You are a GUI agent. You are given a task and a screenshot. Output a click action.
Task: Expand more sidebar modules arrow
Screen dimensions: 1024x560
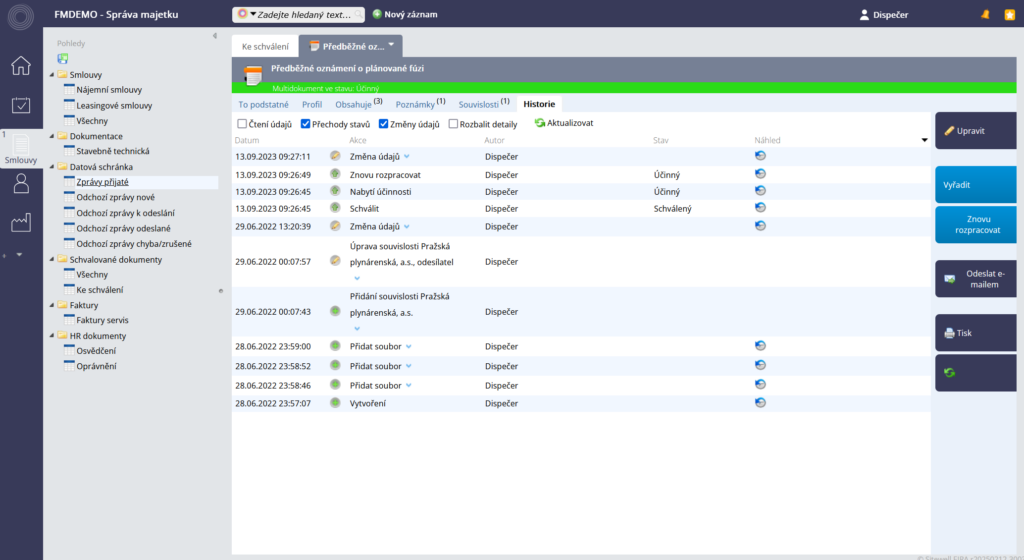click(19, 255)
